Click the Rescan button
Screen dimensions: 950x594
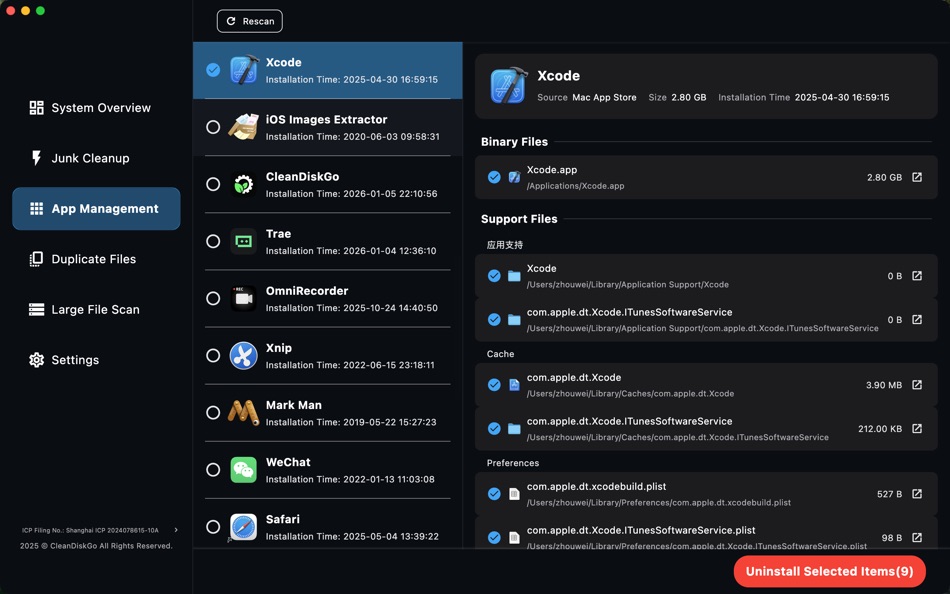249,20
